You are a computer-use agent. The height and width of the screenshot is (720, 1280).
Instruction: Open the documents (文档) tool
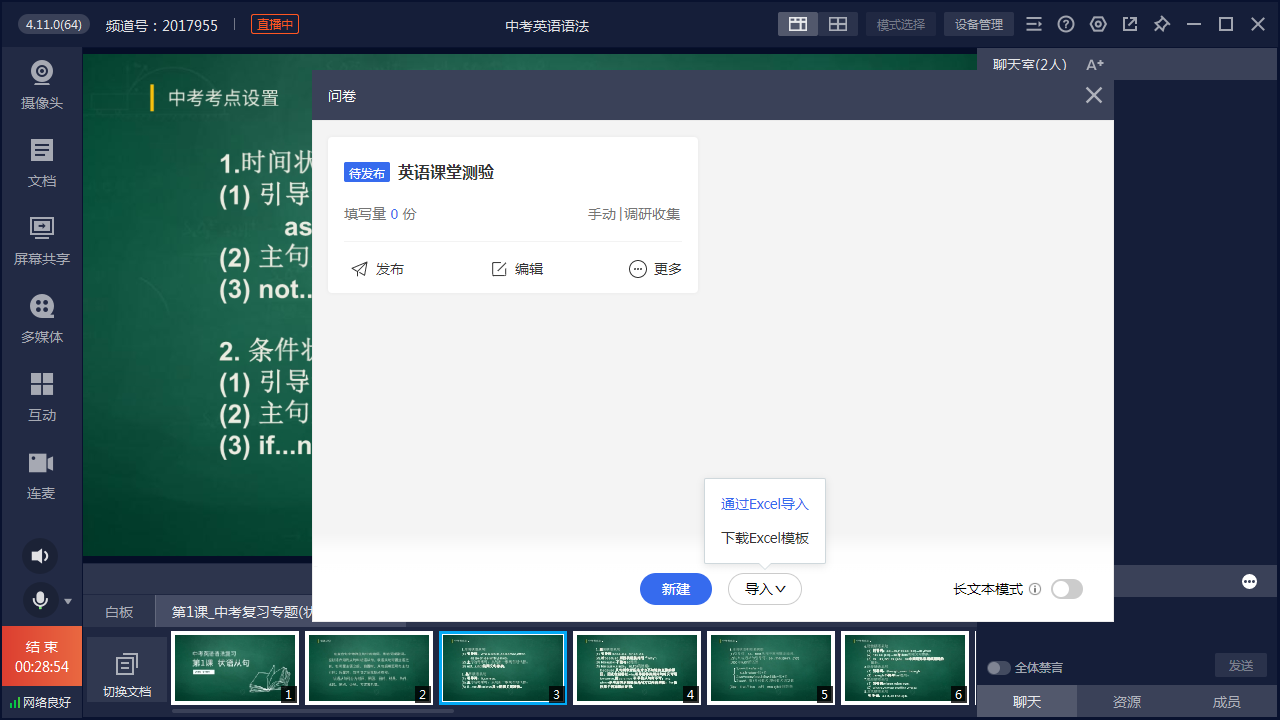pyautogui.click(x=41, y=163)
